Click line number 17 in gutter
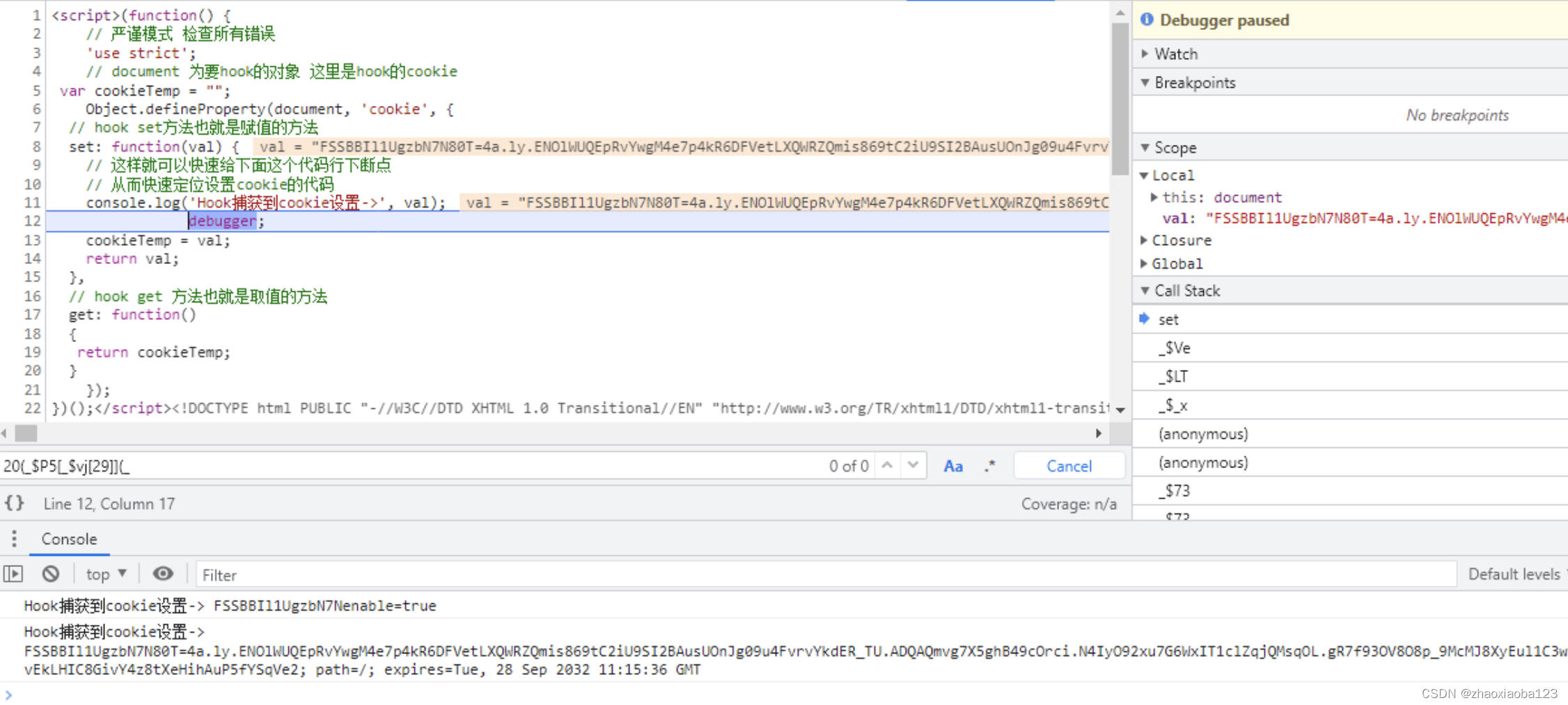 point(32,315)
